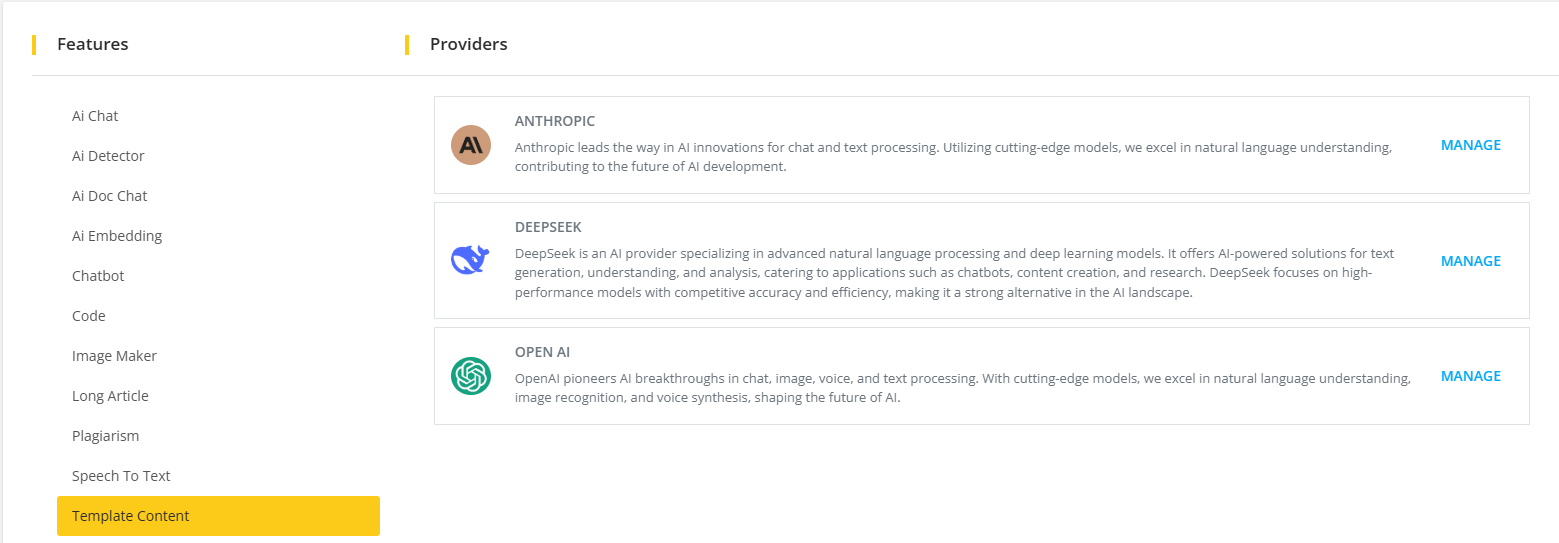
Task: Manage the DeepSeek provider
Action: pyautogui.click(x=1470, y=261)
